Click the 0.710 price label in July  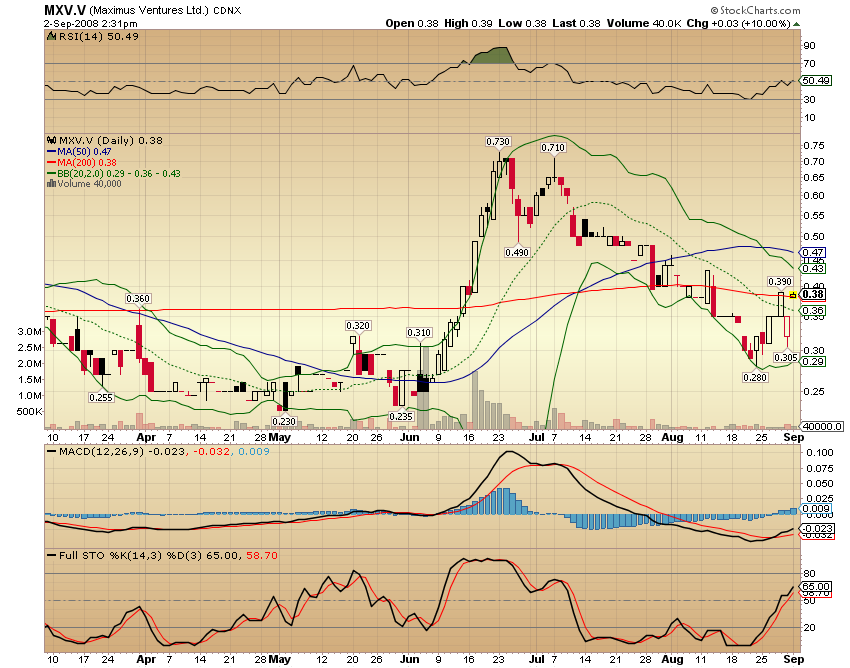pyautogui.click(x=553, y=147)
